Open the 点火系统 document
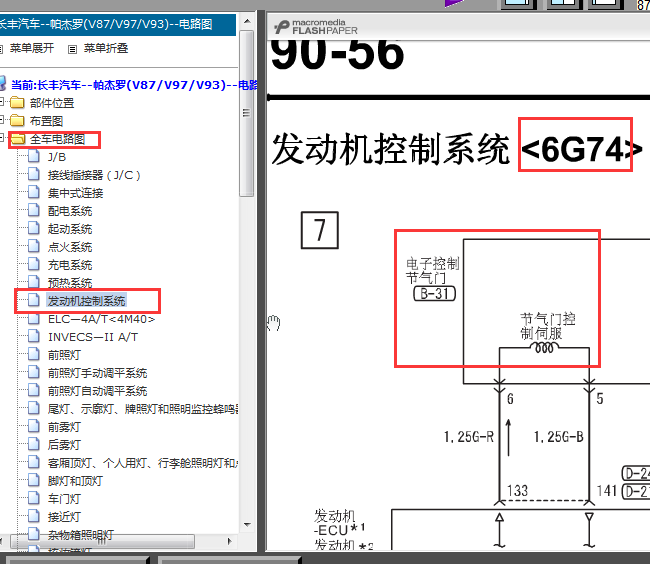Screen dimensions: 650x564 click(70, 247)
